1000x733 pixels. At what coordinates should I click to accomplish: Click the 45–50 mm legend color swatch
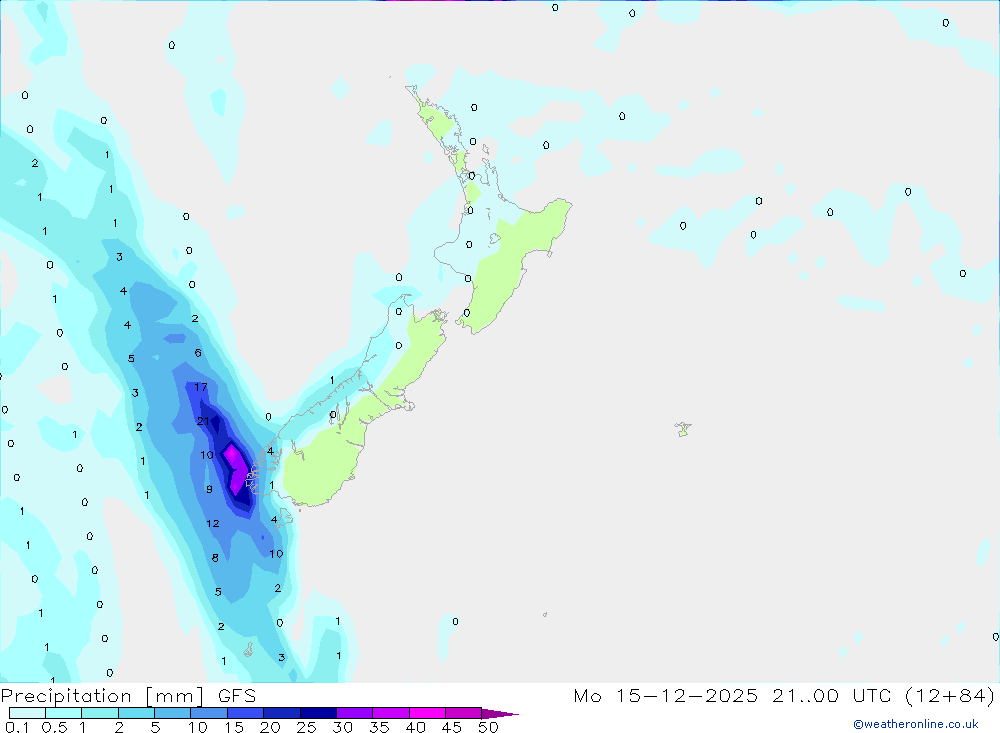tap(464, 713)
